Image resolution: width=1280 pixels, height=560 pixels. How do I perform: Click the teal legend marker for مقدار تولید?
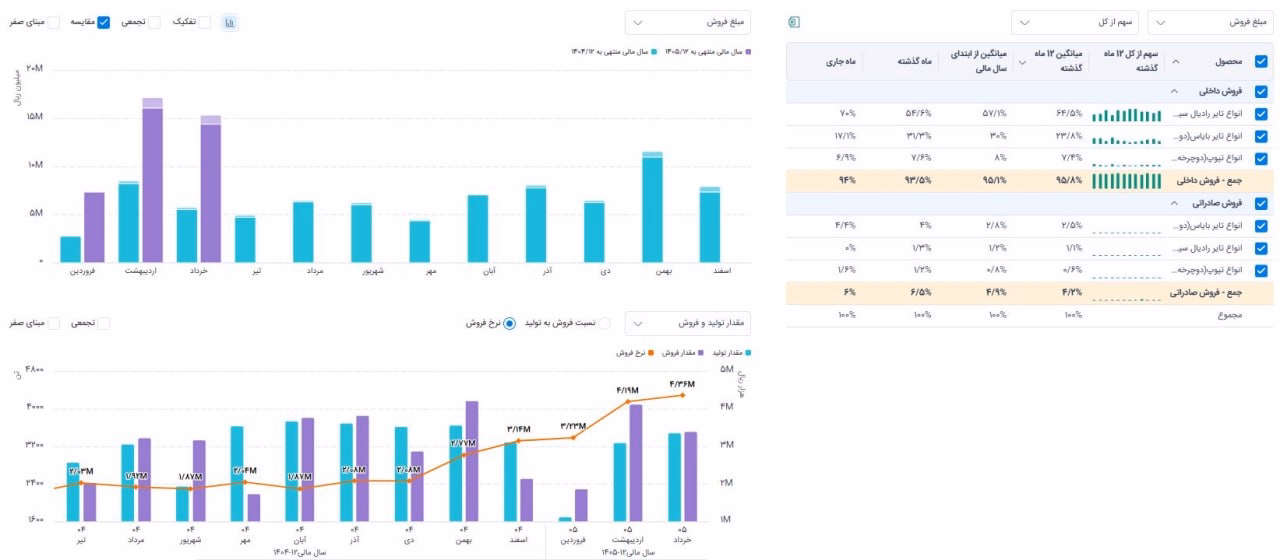click(748, 353)
